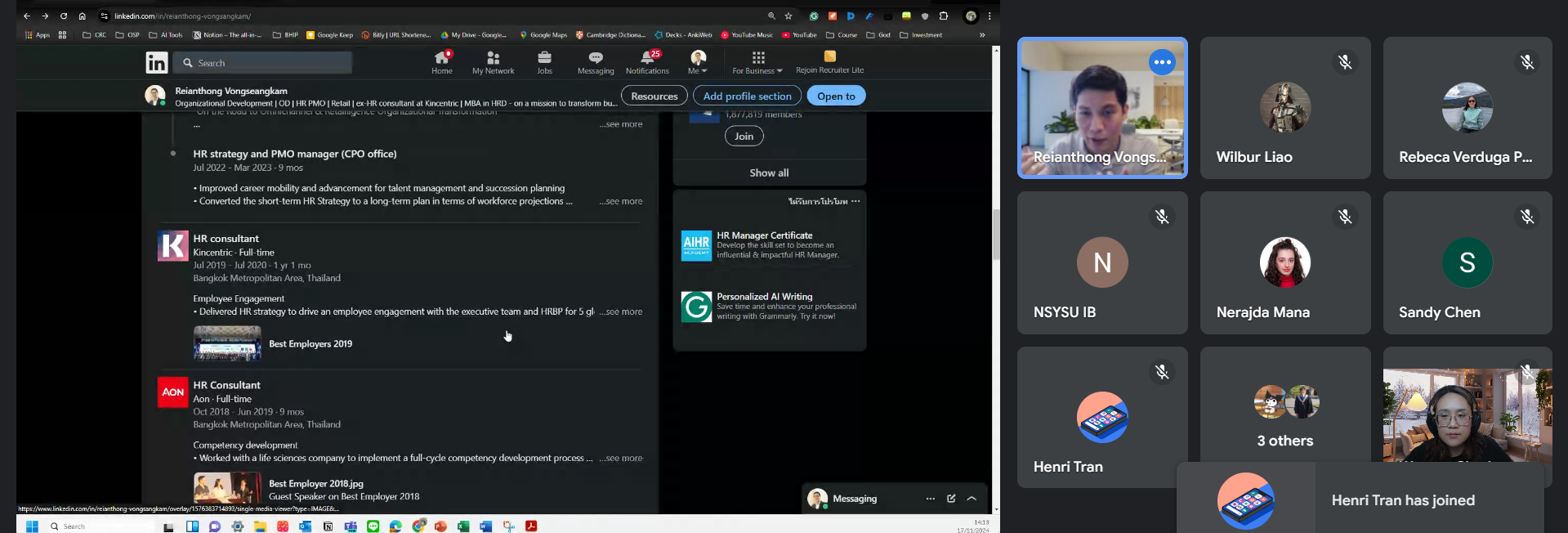The height and width of the screenshot is (533, 1568).
Task: Open the YouTube Music bookmark
Action: coord(747,35)
